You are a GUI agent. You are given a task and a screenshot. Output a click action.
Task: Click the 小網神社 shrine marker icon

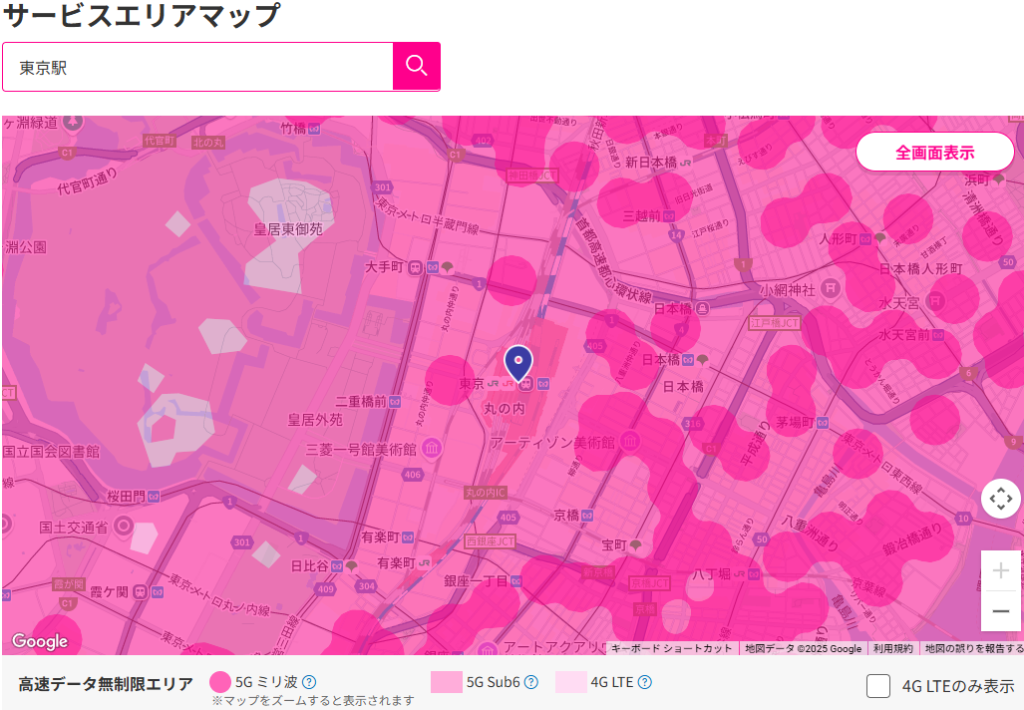pos(830,287)
